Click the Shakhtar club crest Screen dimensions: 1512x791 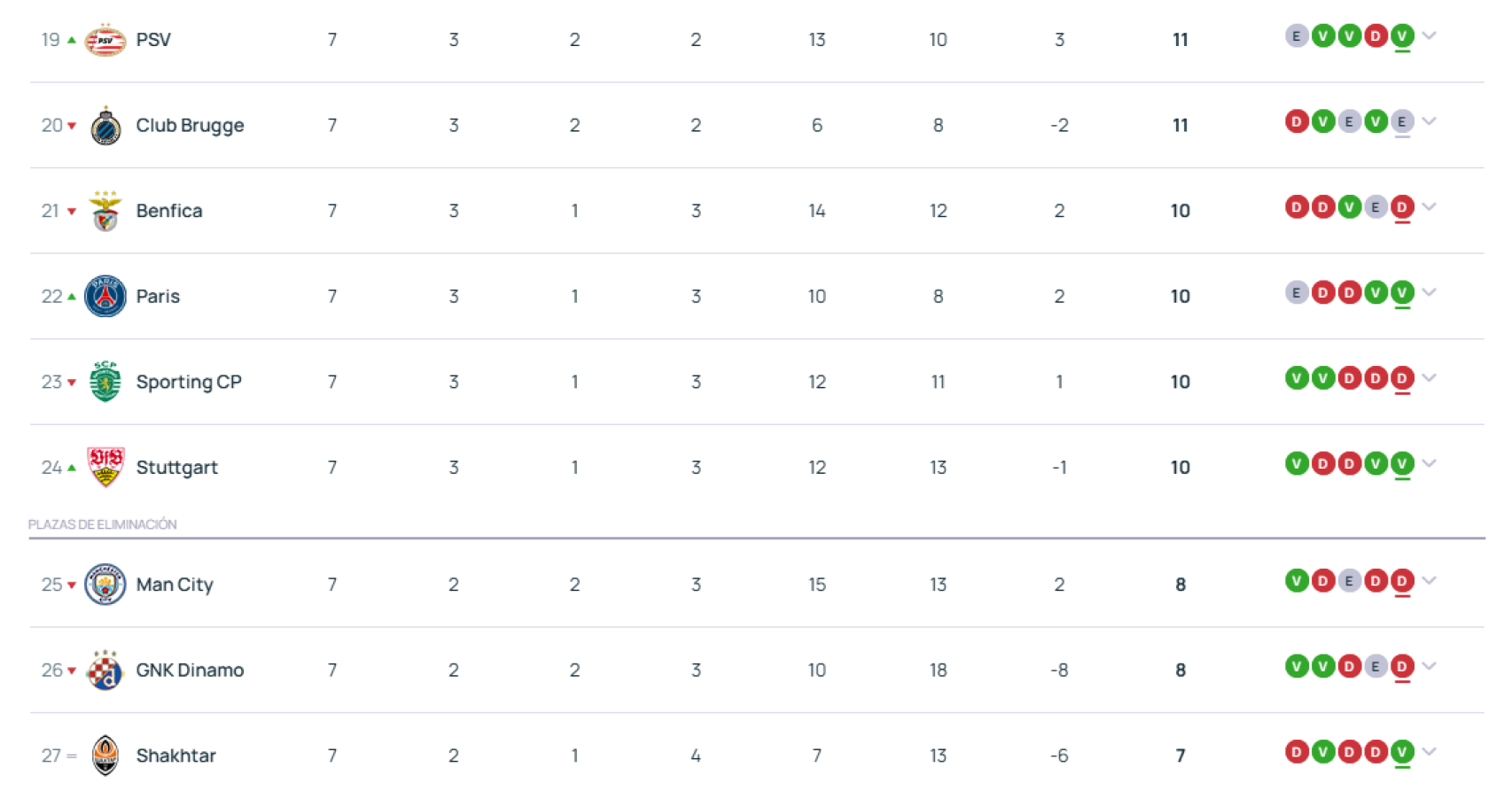[x=105, y=756]
